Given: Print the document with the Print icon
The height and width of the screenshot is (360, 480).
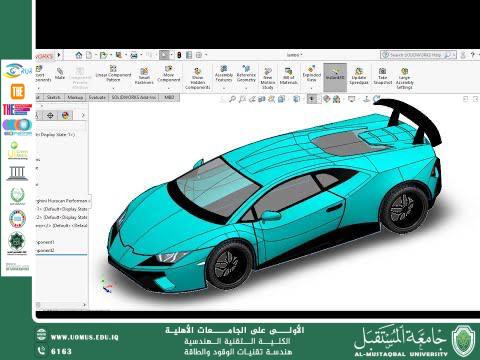Looking at the screenshot, I should (134, 55).
